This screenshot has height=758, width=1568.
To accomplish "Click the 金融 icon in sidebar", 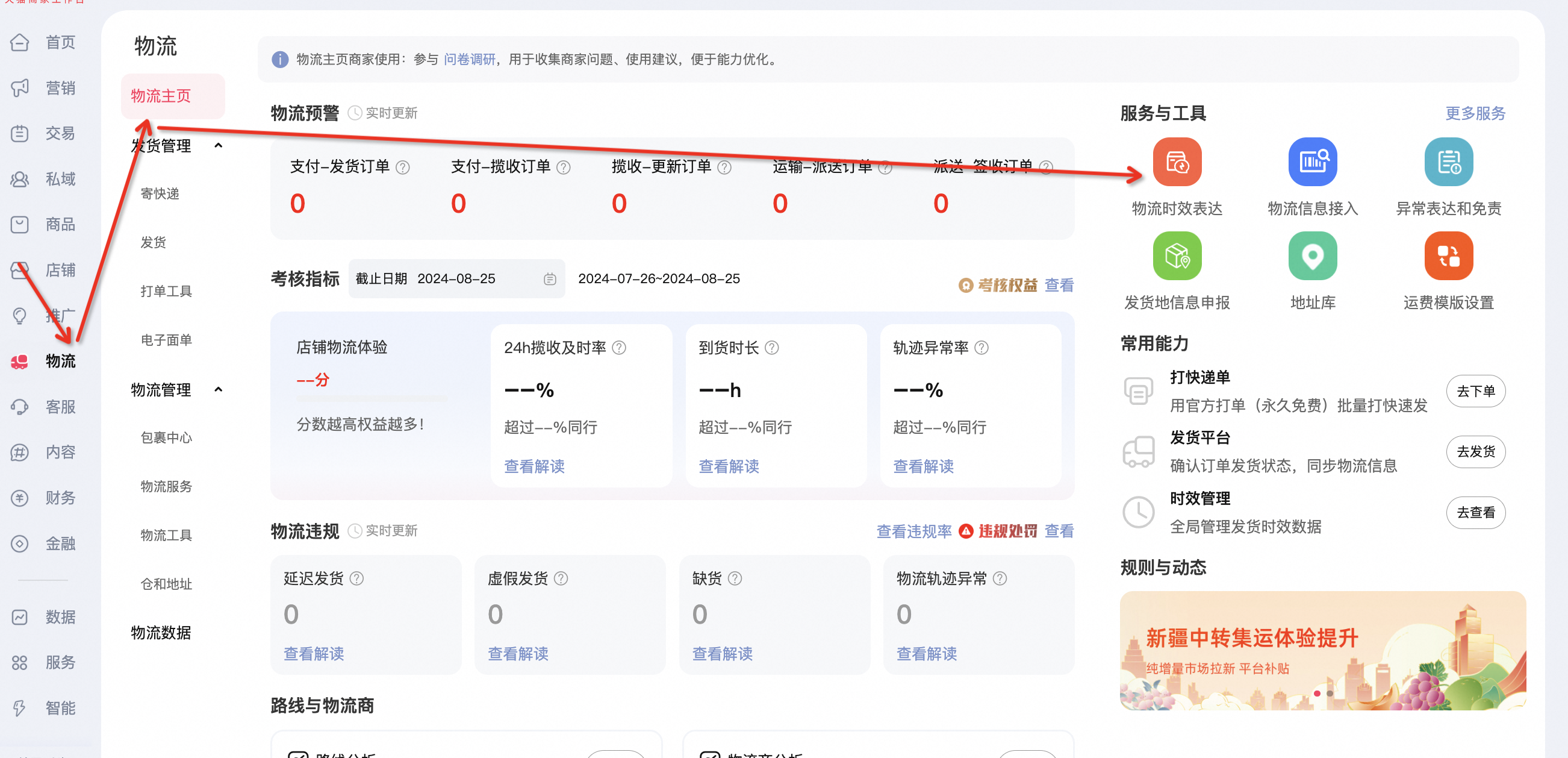I will [x=19, y=543].
